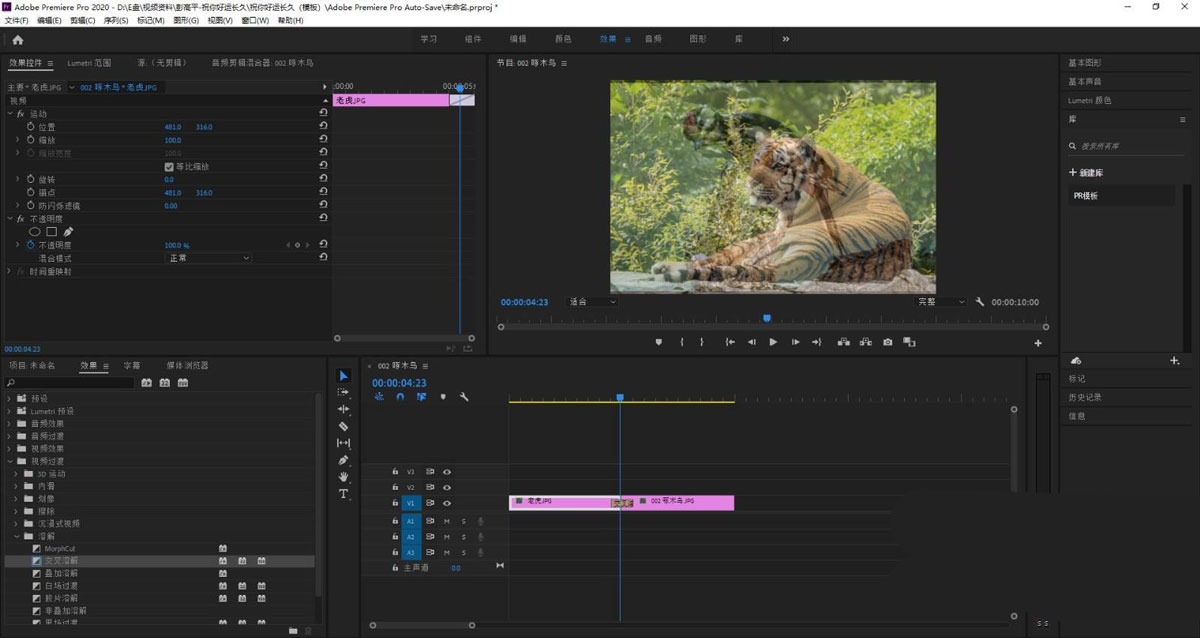The height and width of the screenshot is (638, 1200).
Task: Expand the 视频效果 folder in effects list
Action: [10, 449]
